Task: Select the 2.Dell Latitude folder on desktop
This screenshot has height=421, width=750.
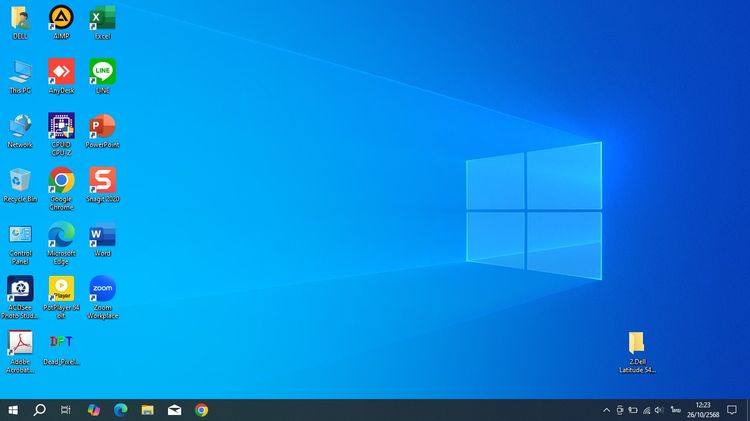Action: tap(636, 344)
